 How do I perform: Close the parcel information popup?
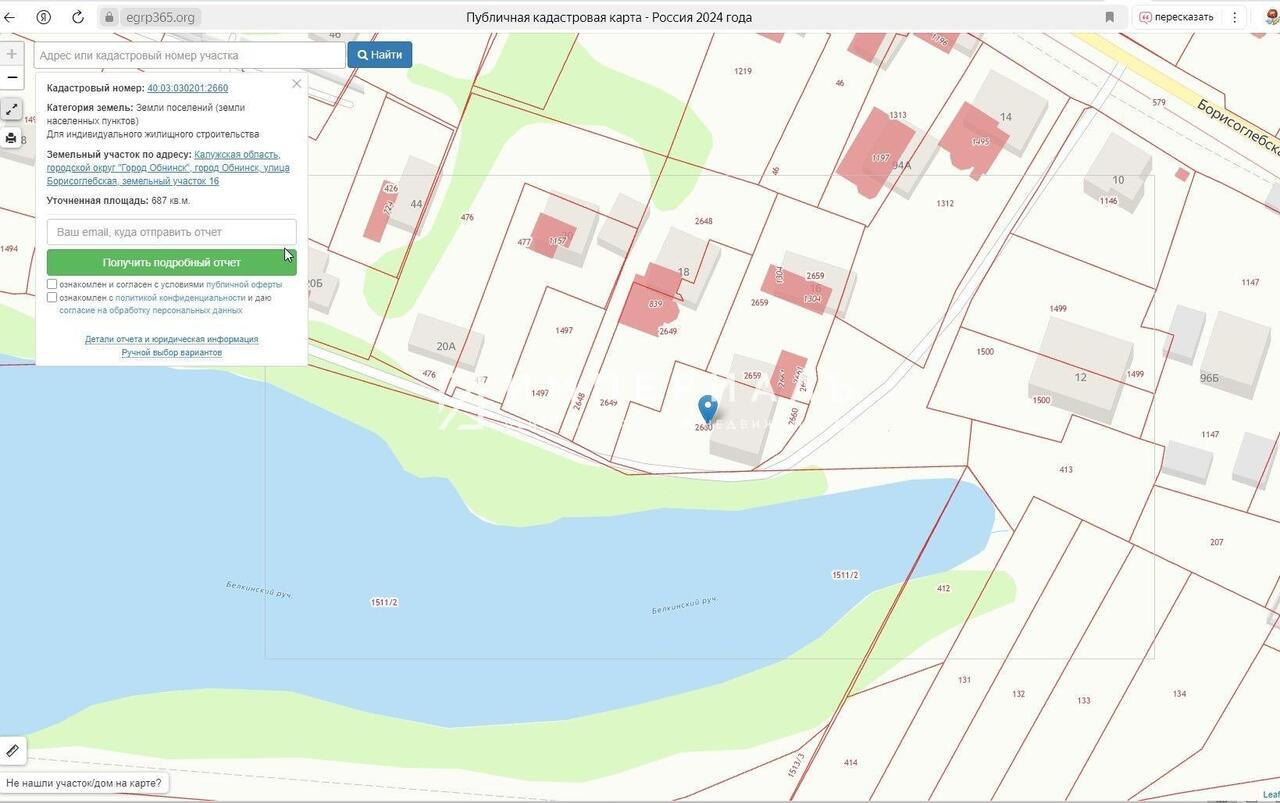(296, 84)
